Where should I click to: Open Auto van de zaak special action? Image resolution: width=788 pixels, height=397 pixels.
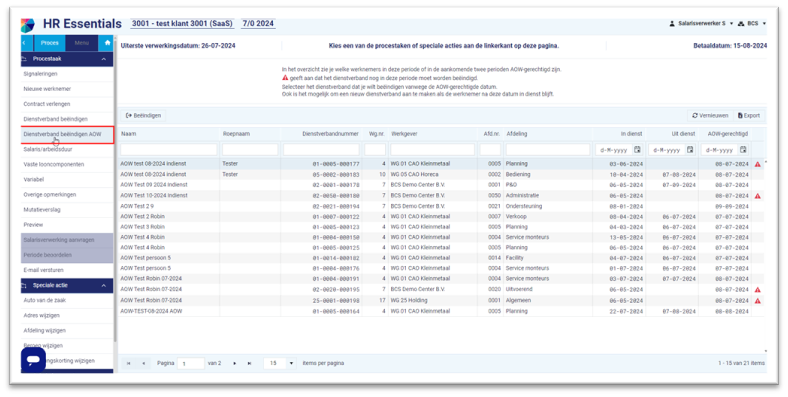67,301
